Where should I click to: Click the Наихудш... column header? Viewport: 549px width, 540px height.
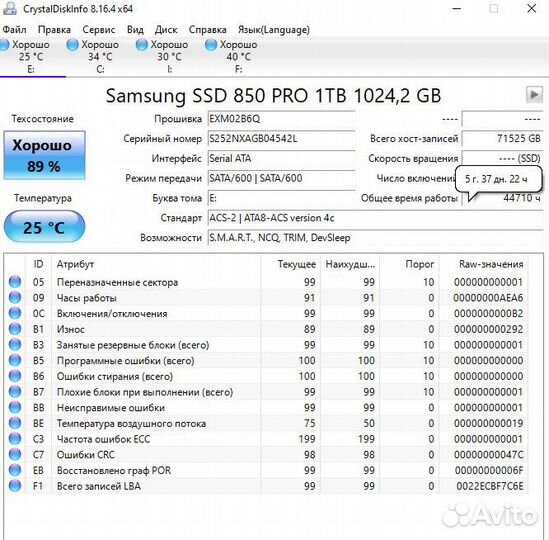350,264
